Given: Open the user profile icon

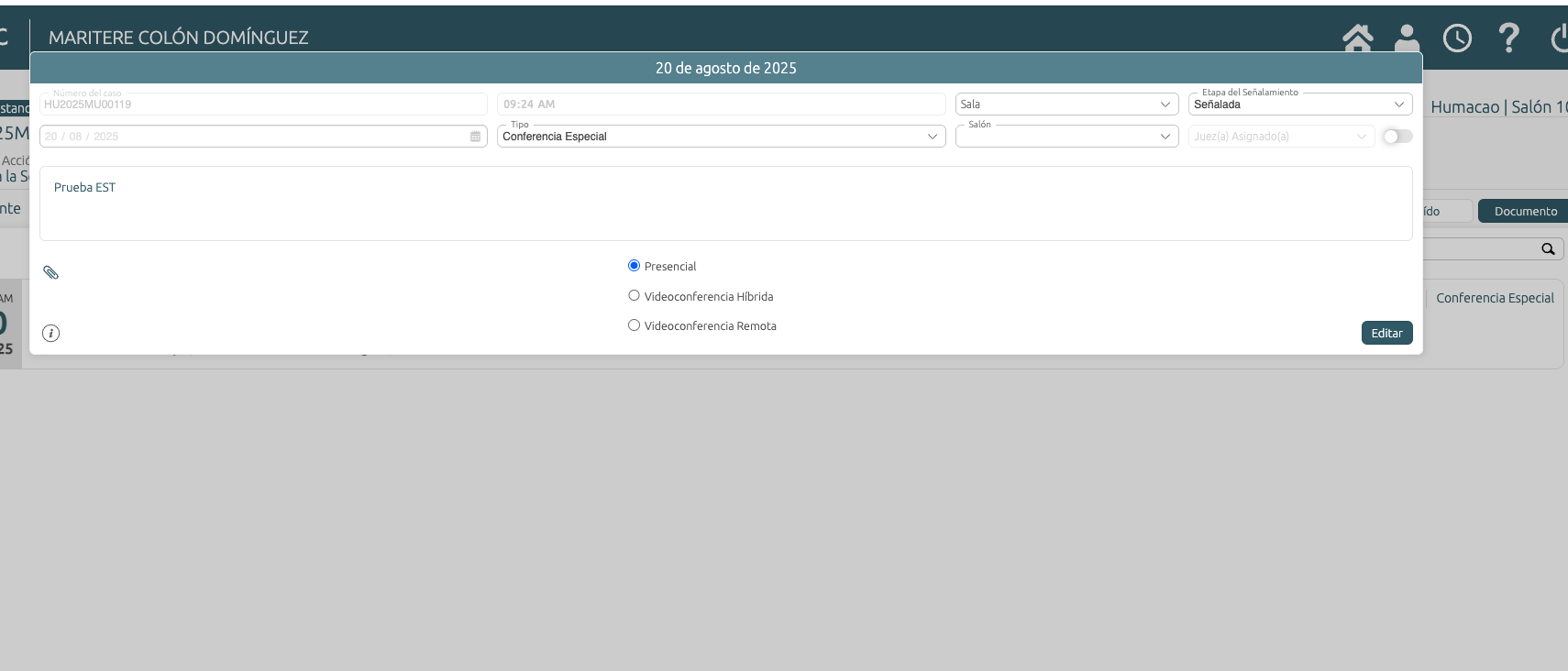Looking at the screenshot, I should click(x=1407, y=38).
